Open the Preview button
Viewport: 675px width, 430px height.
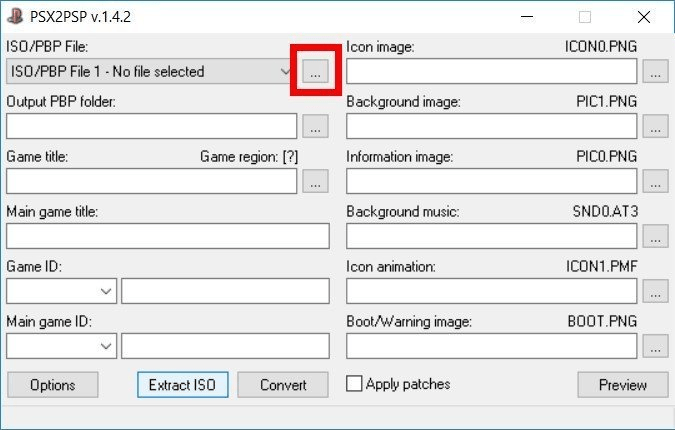[622, 385]
